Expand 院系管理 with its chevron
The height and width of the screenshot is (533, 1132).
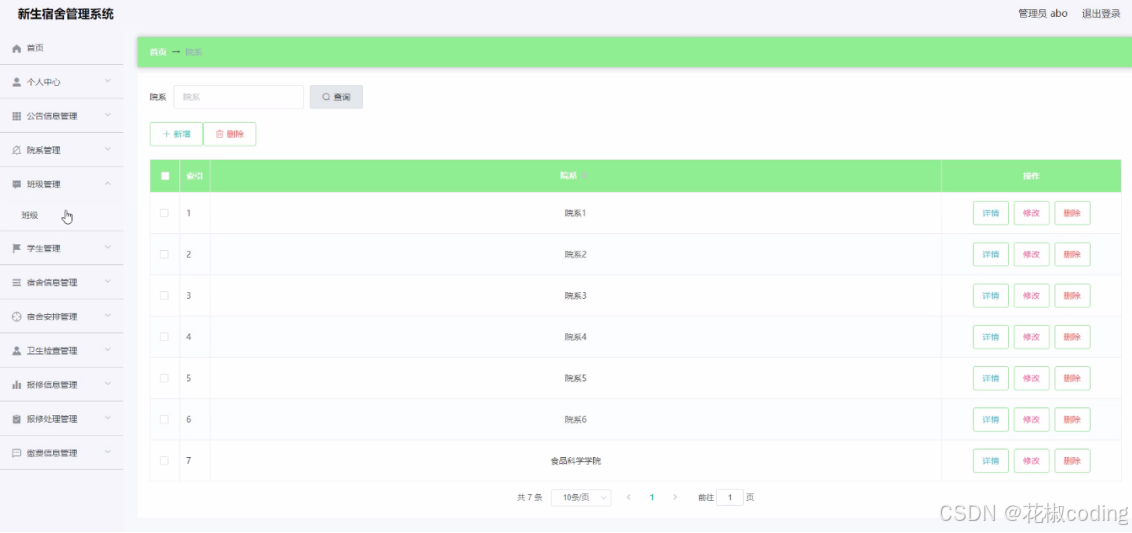[108, 150]
